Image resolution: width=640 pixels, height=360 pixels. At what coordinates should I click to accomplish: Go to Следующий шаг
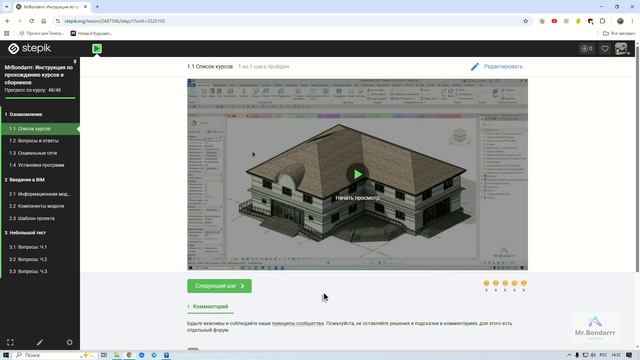point(220,286)
